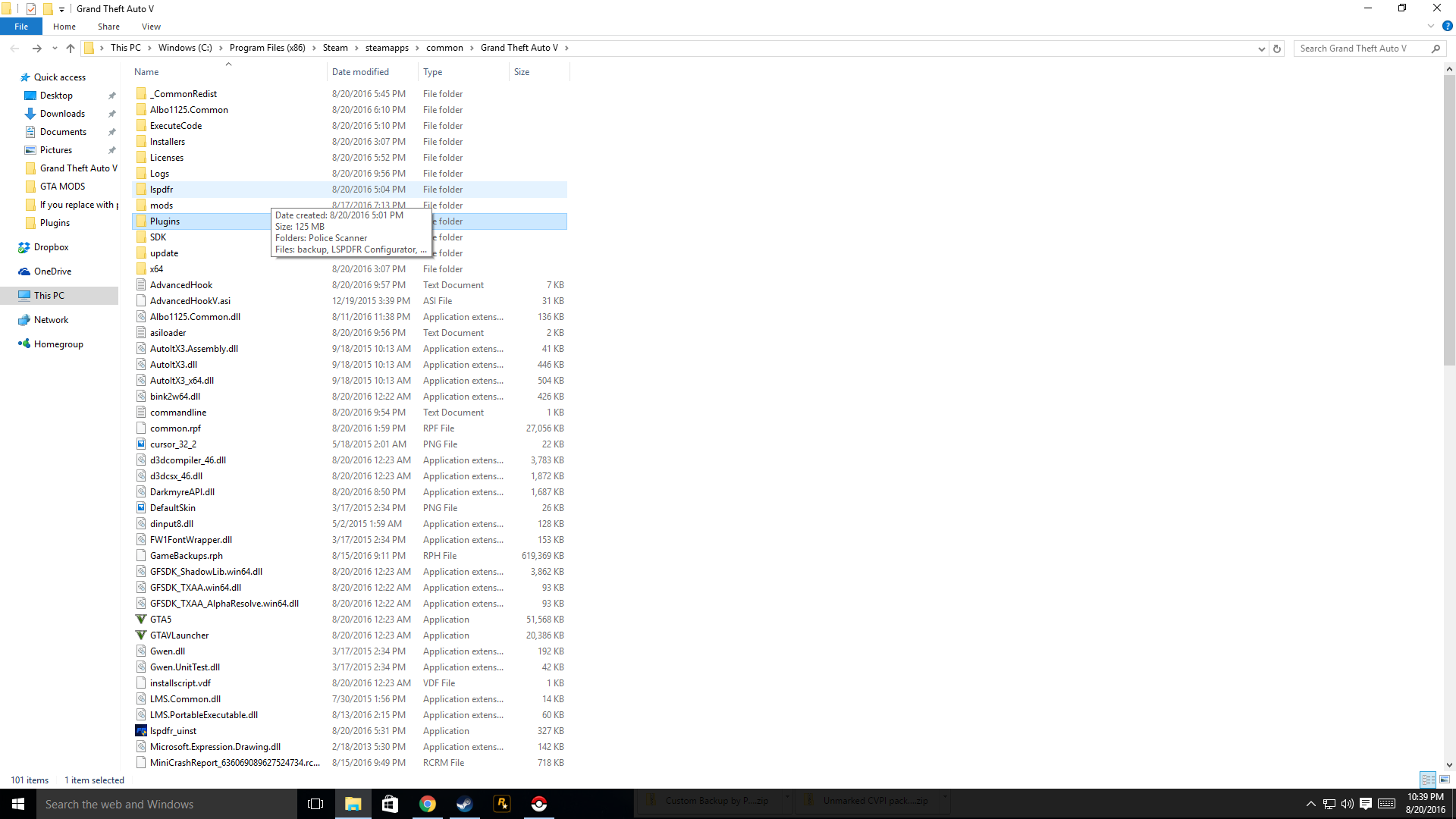Expand the steamapps breadcrumb chevron
The image size is (1456, 819).
(x=417, y=49)
